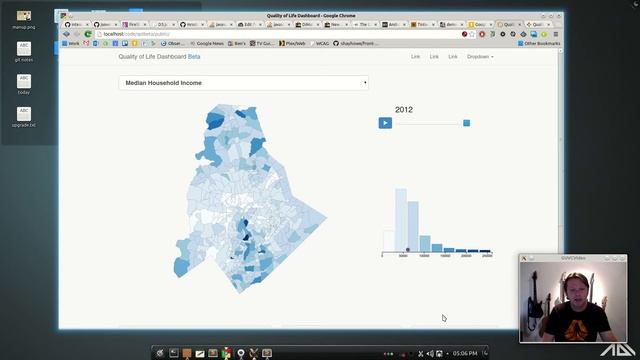The image size is (640, 360).
Task: Click the darkest blue map region
Action: (x=246, y=237)
